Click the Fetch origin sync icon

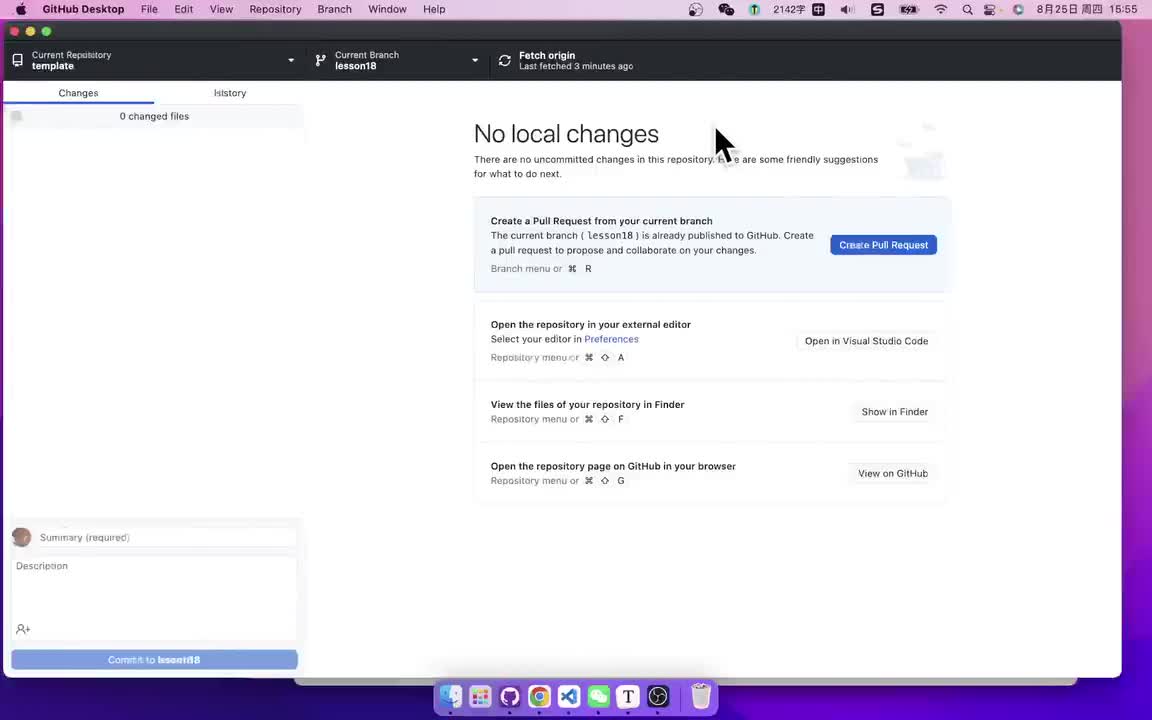pyautogui.click(x=505, y=61)
